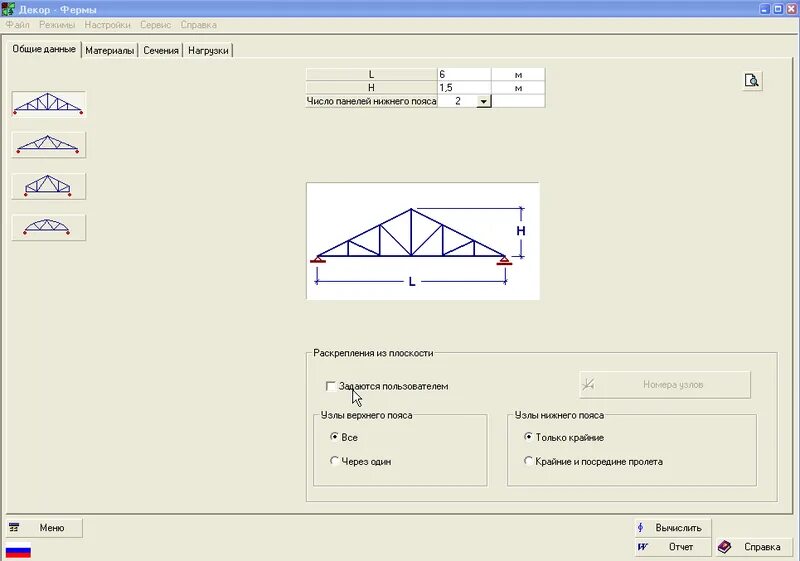
Task: Click the truss diagram preview image
Action: 422,241
